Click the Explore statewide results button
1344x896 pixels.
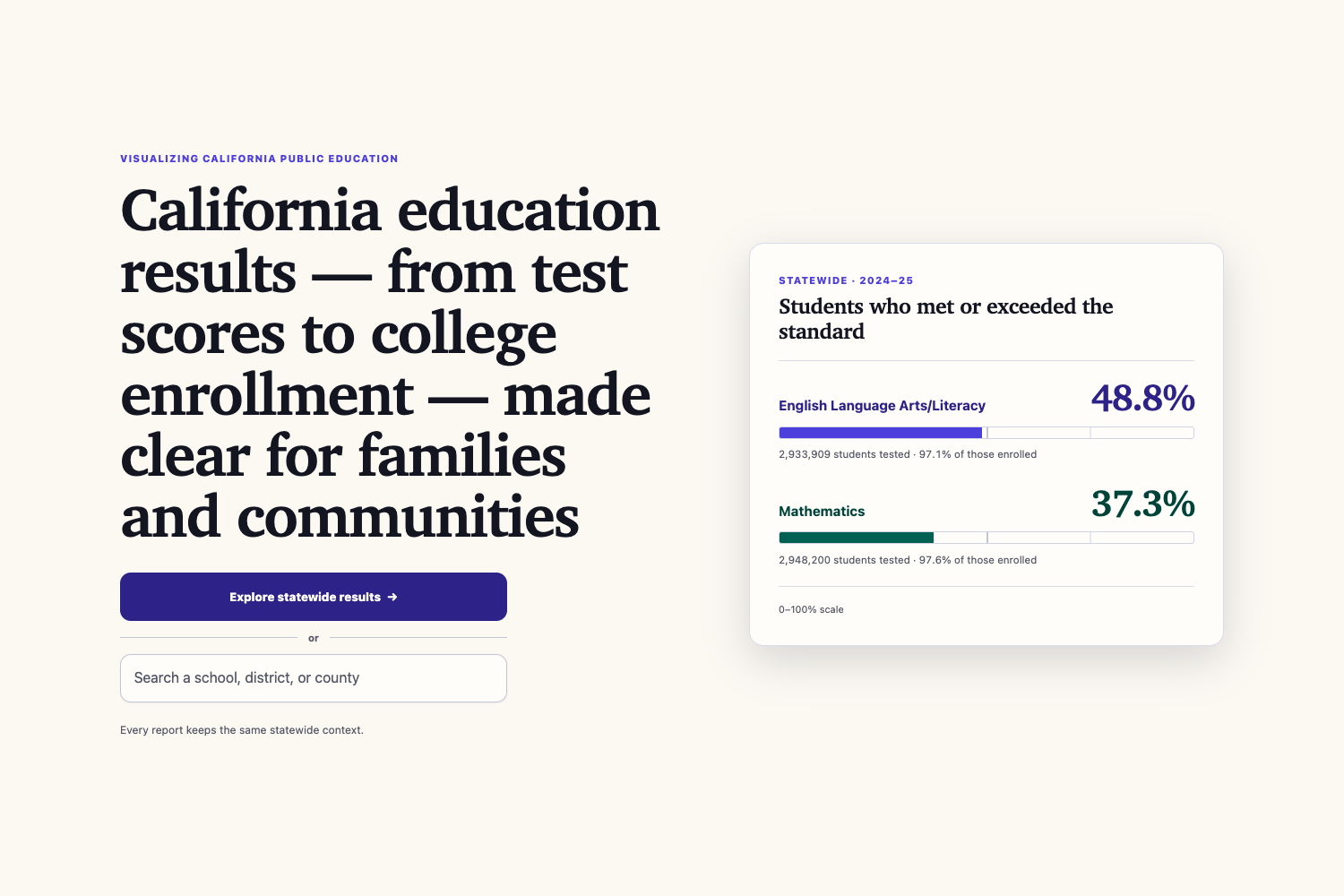(314, 597)
